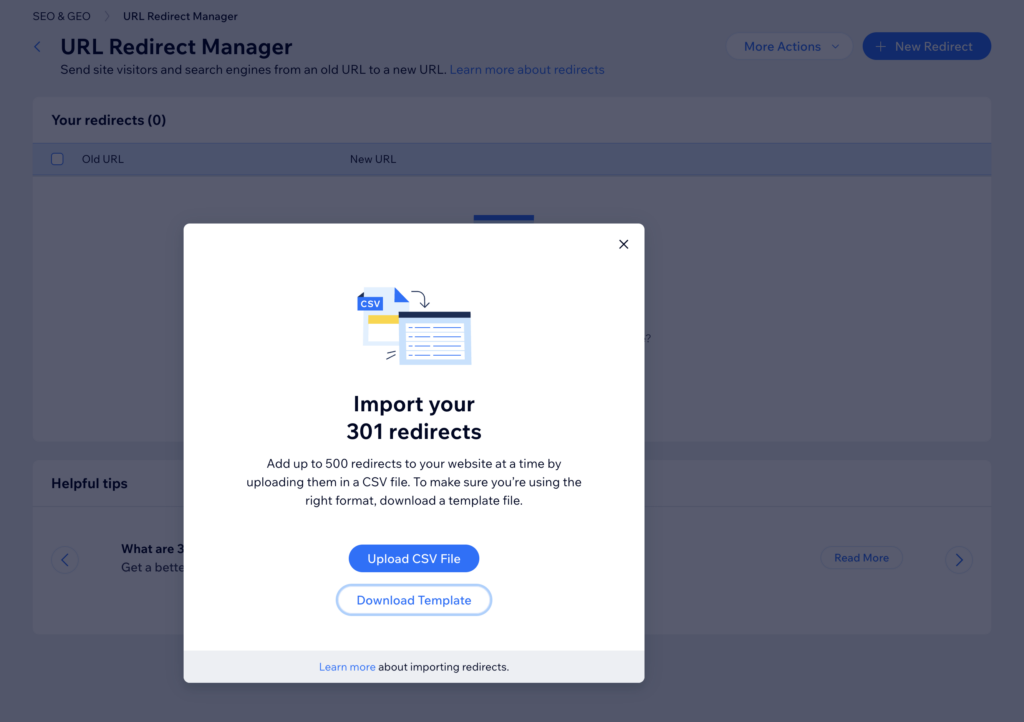Viewport: 1024px width, 722px height.
Task: Click the Upload CSV File button
Action: [413, 558]
